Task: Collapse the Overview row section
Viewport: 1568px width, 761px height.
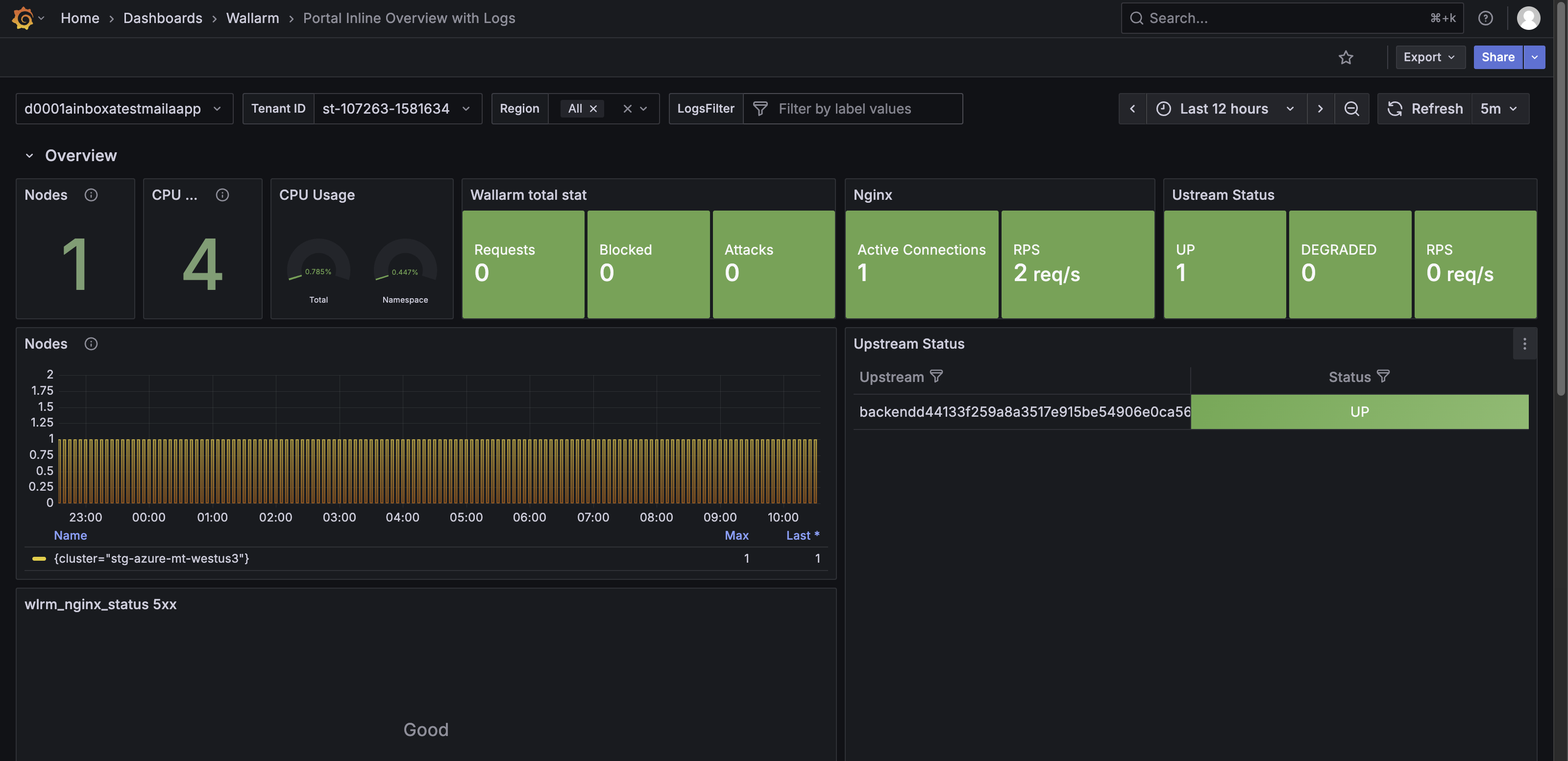Action: pos(29,156)
